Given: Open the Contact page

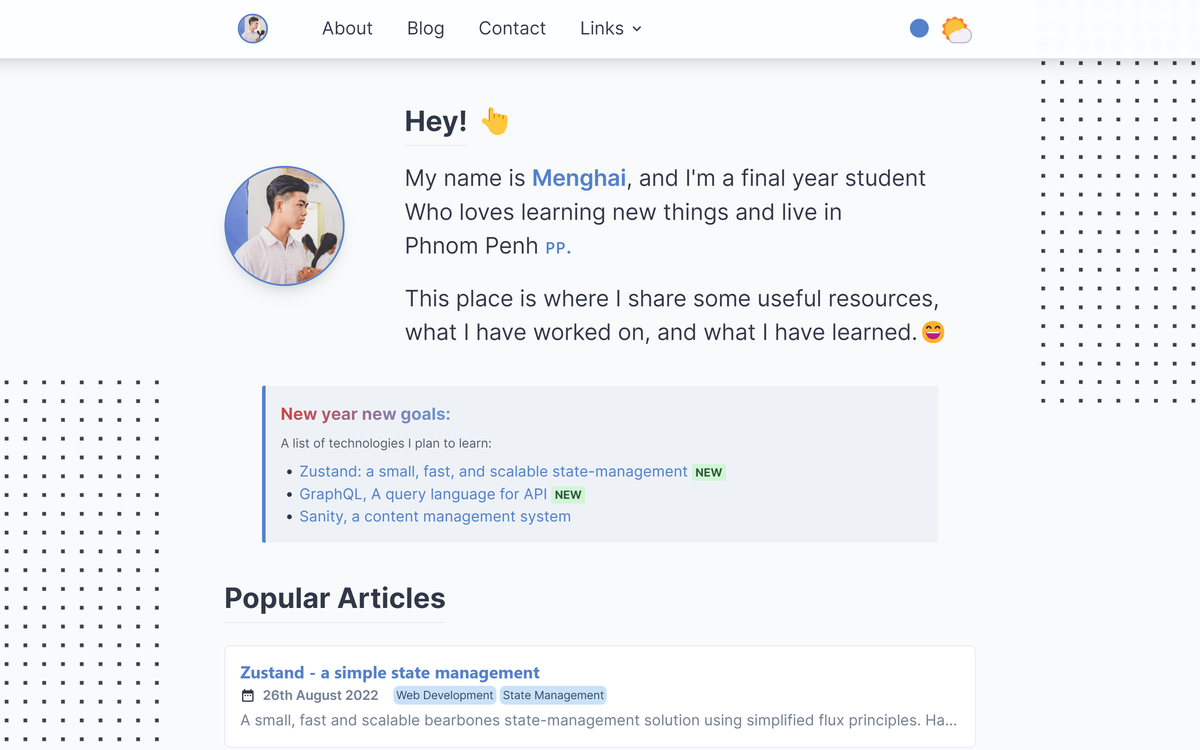Looking at the screenshot, I should tap(512, 29).
